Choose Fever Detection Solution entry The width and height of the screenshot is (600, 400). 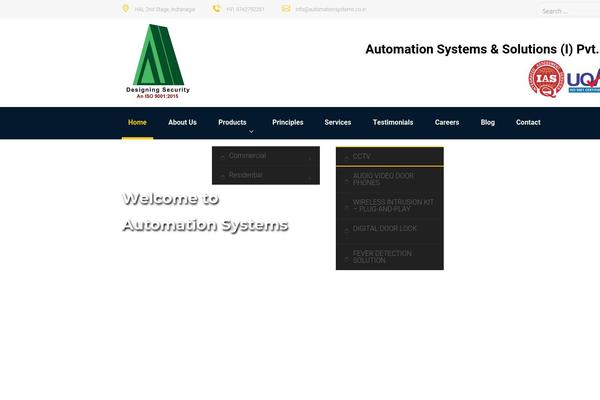390,256
